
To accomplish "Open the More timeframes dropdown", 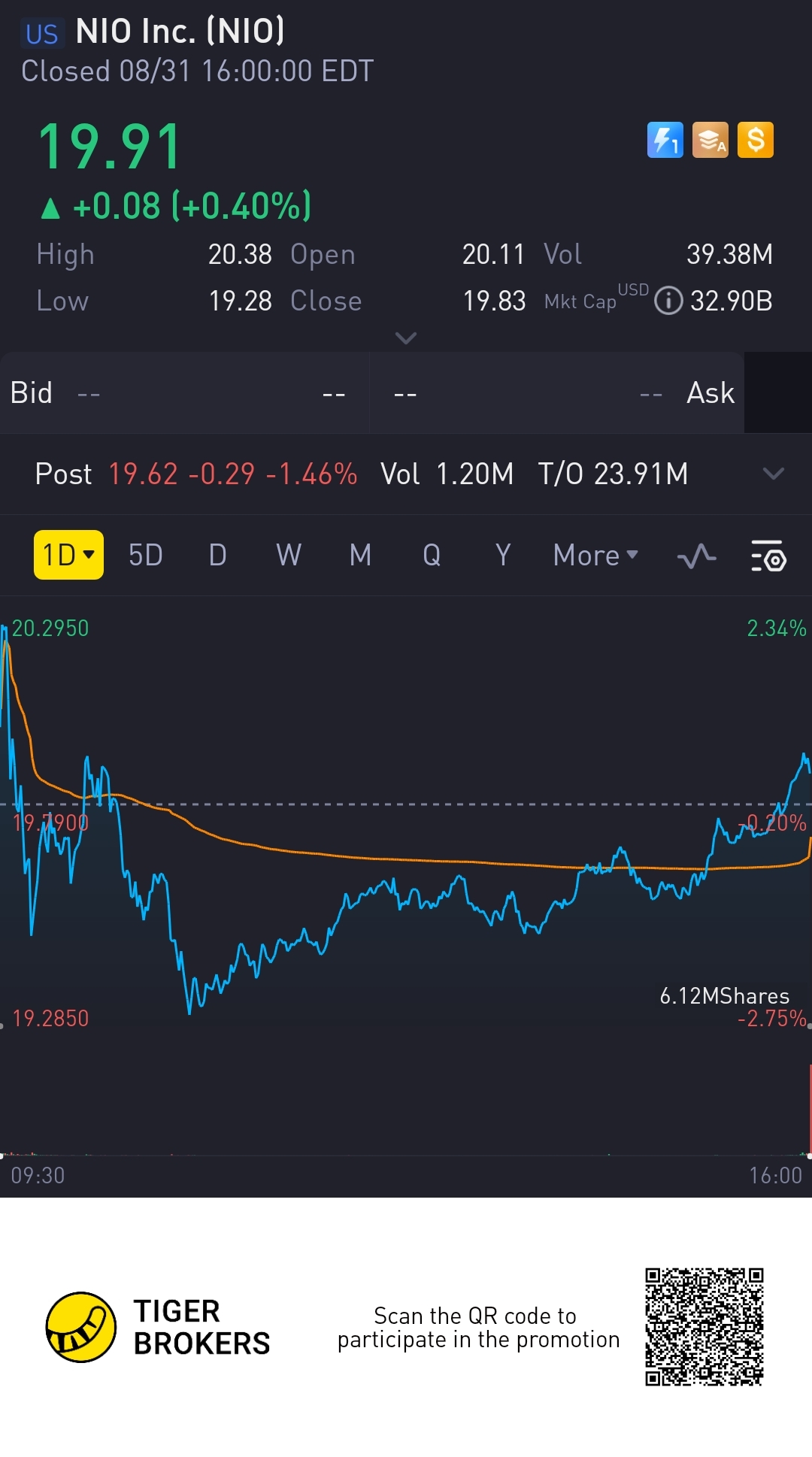I will 595,556.
